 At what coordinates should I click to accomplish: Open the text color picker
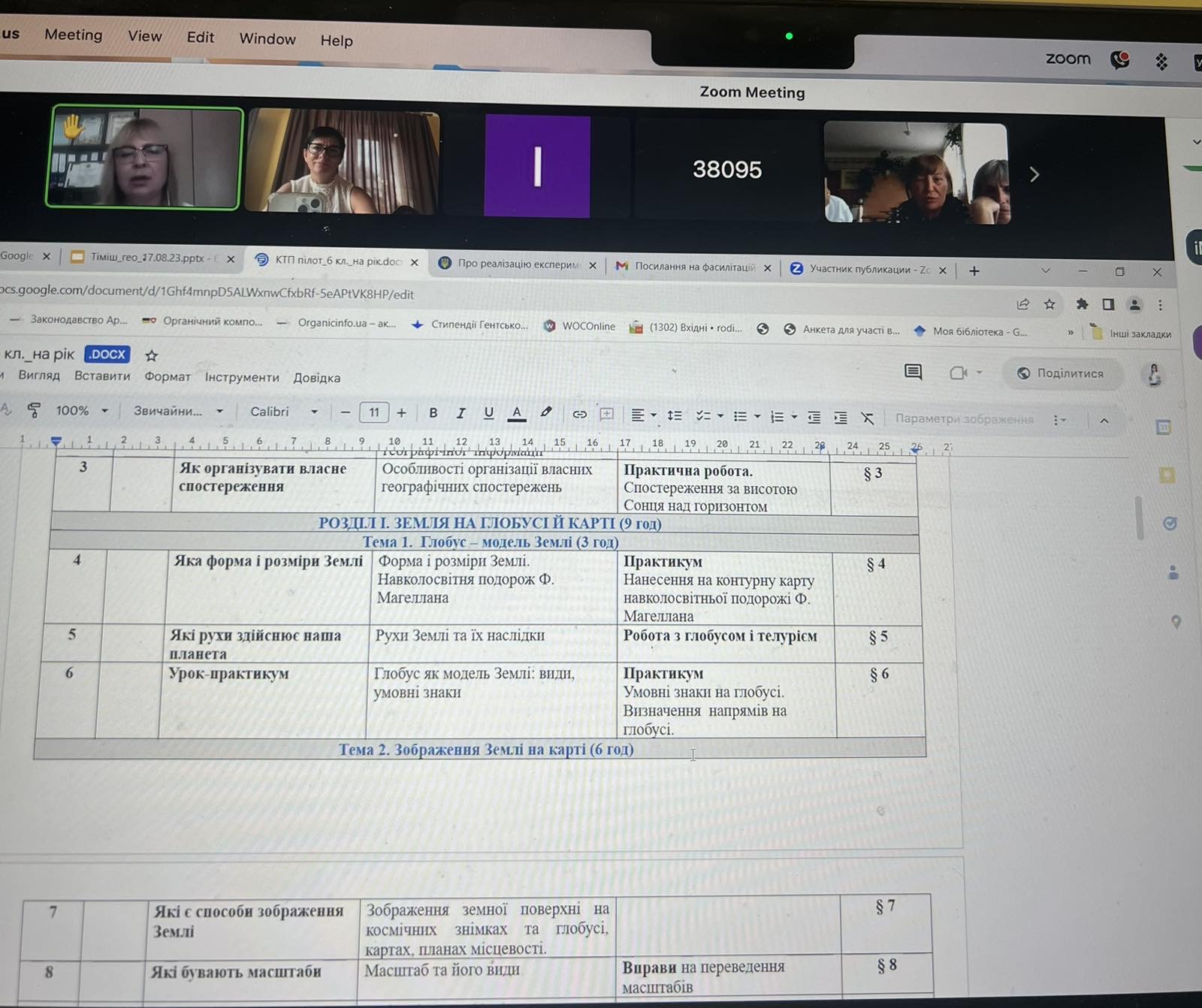pos(517,413)
